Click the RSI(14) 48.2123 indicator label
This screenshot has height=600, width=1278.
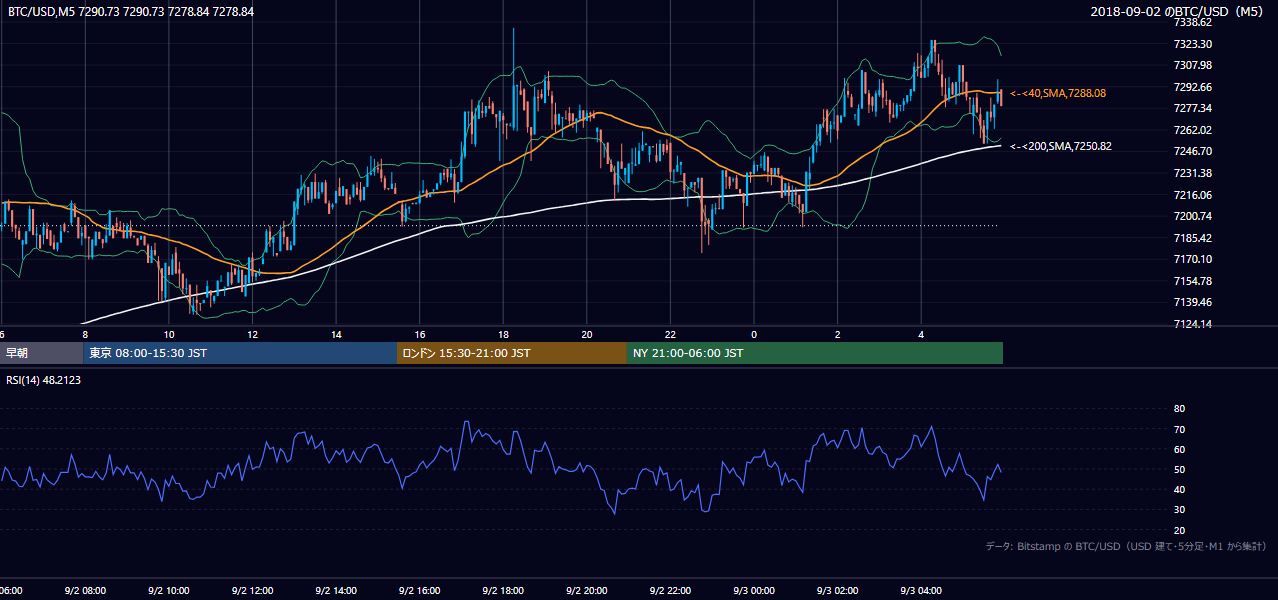[44, 380]
